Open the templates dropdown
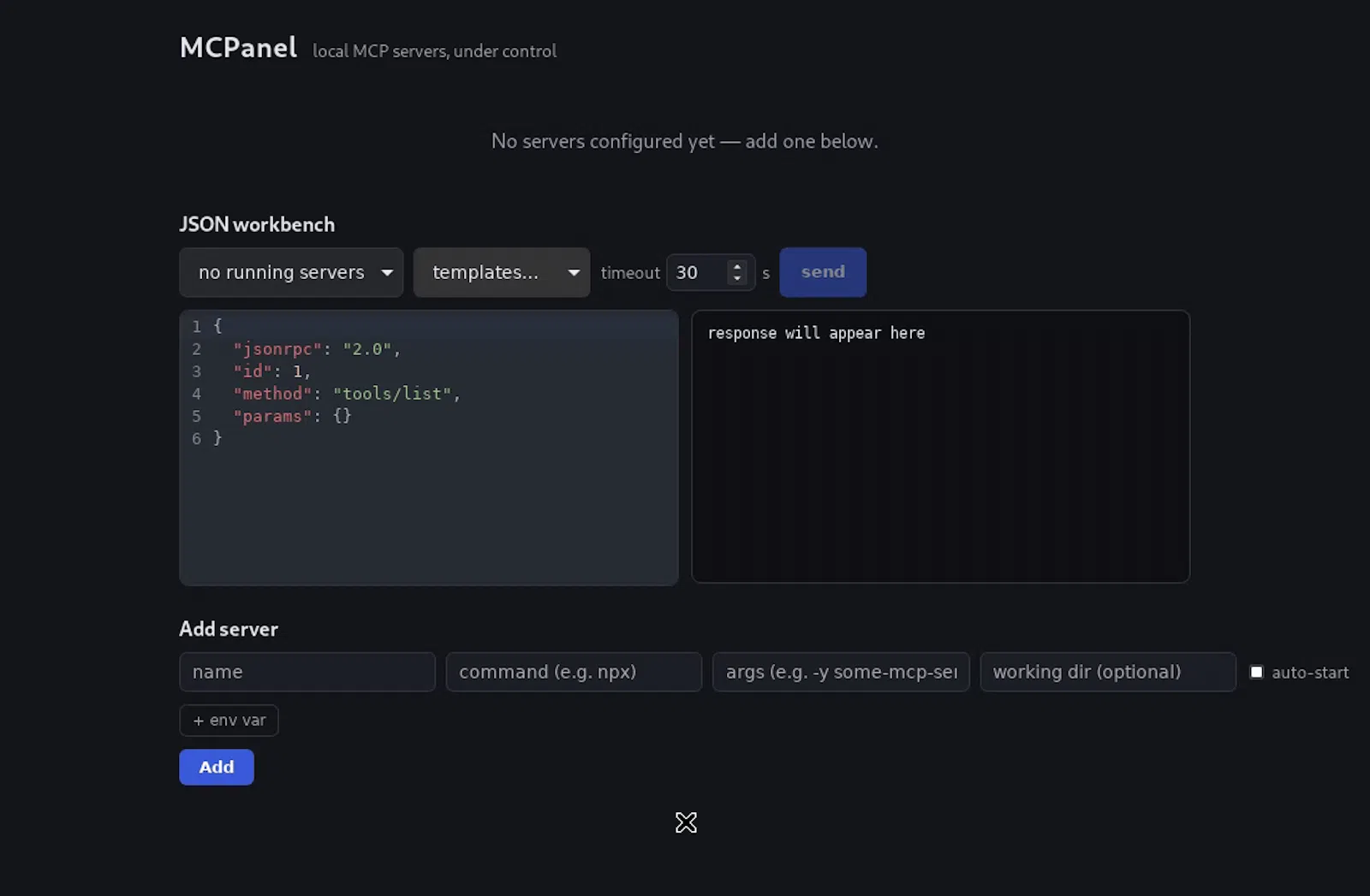 tap(502, 272)
